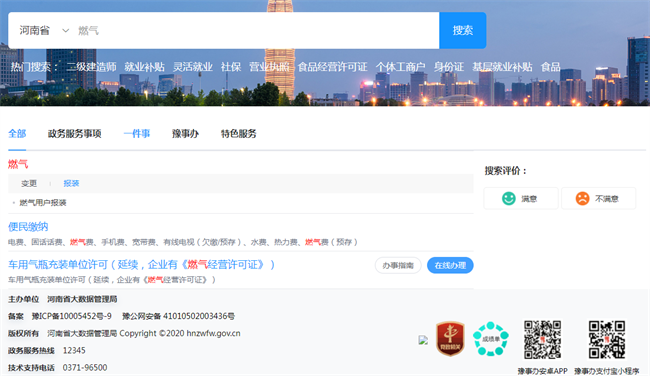Click the hot search term 营业执照
Screen dimensions: 650x376
[x=269, y=67]
